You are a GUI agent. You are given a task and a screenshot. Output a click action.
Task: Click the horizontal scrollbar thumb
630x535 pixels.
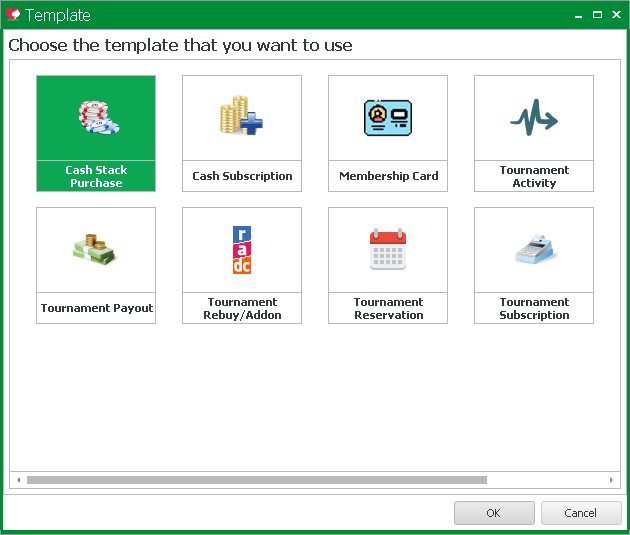click(257, 480)
